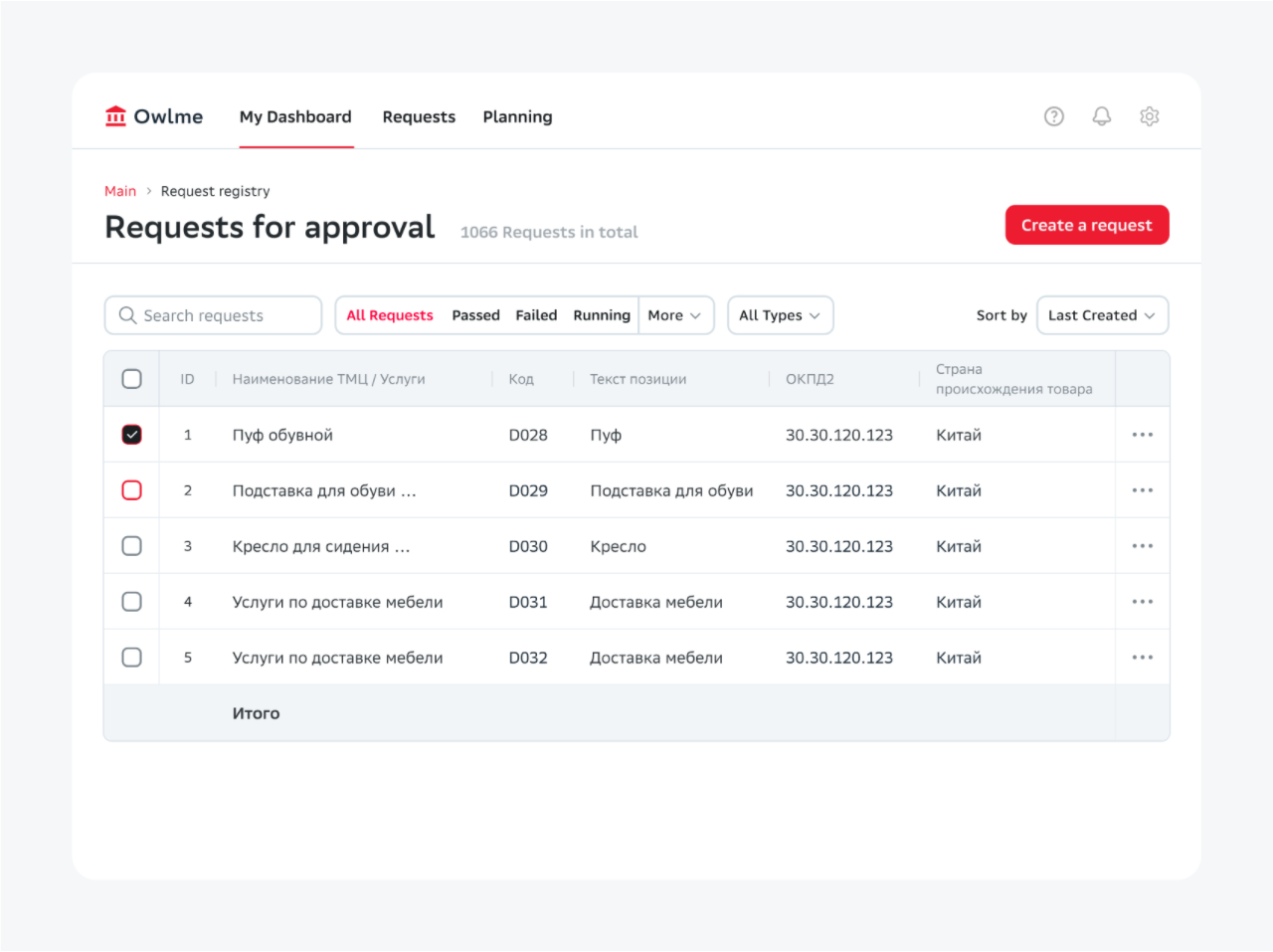Expand the More filters dropdown
Screen dimensions: 1273x952
coord(675,315)
